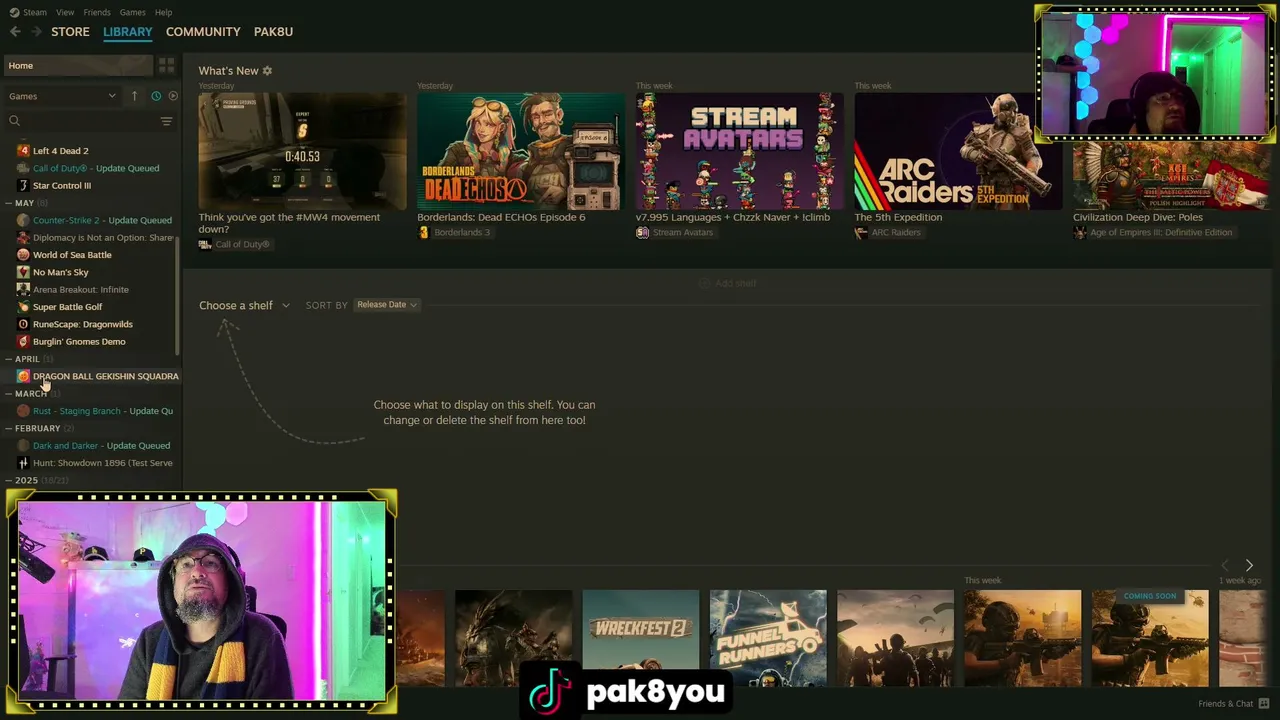Open Friends & Chat icon

[1264, 703]
